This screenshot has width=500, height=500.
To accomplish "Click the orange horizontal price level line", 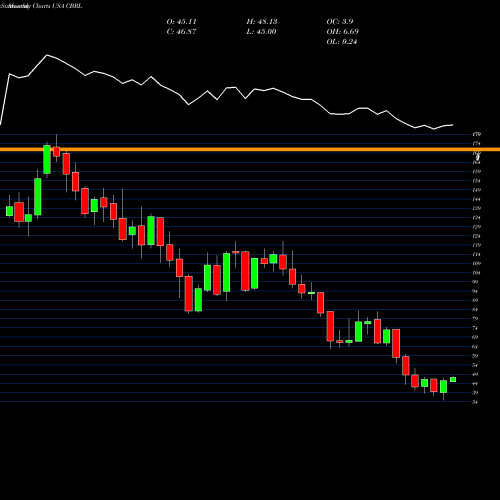I will click(250, 149).
